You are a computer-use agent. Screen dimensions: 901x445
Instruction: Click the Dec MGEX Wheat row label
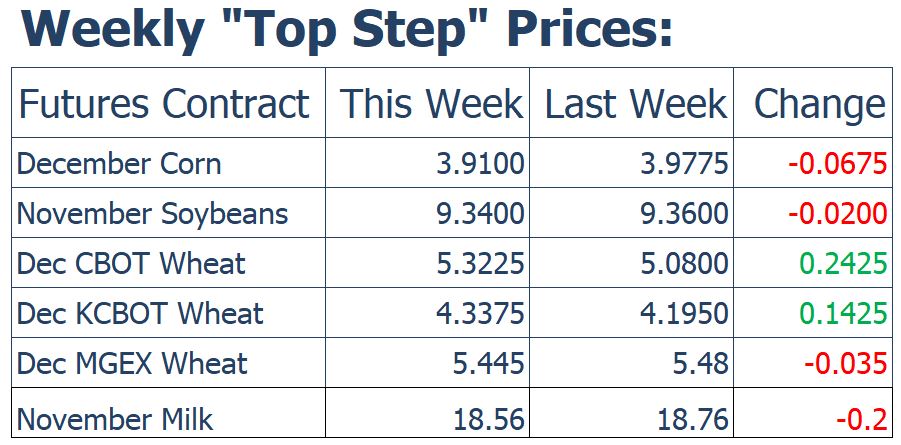tap(132, 363)
